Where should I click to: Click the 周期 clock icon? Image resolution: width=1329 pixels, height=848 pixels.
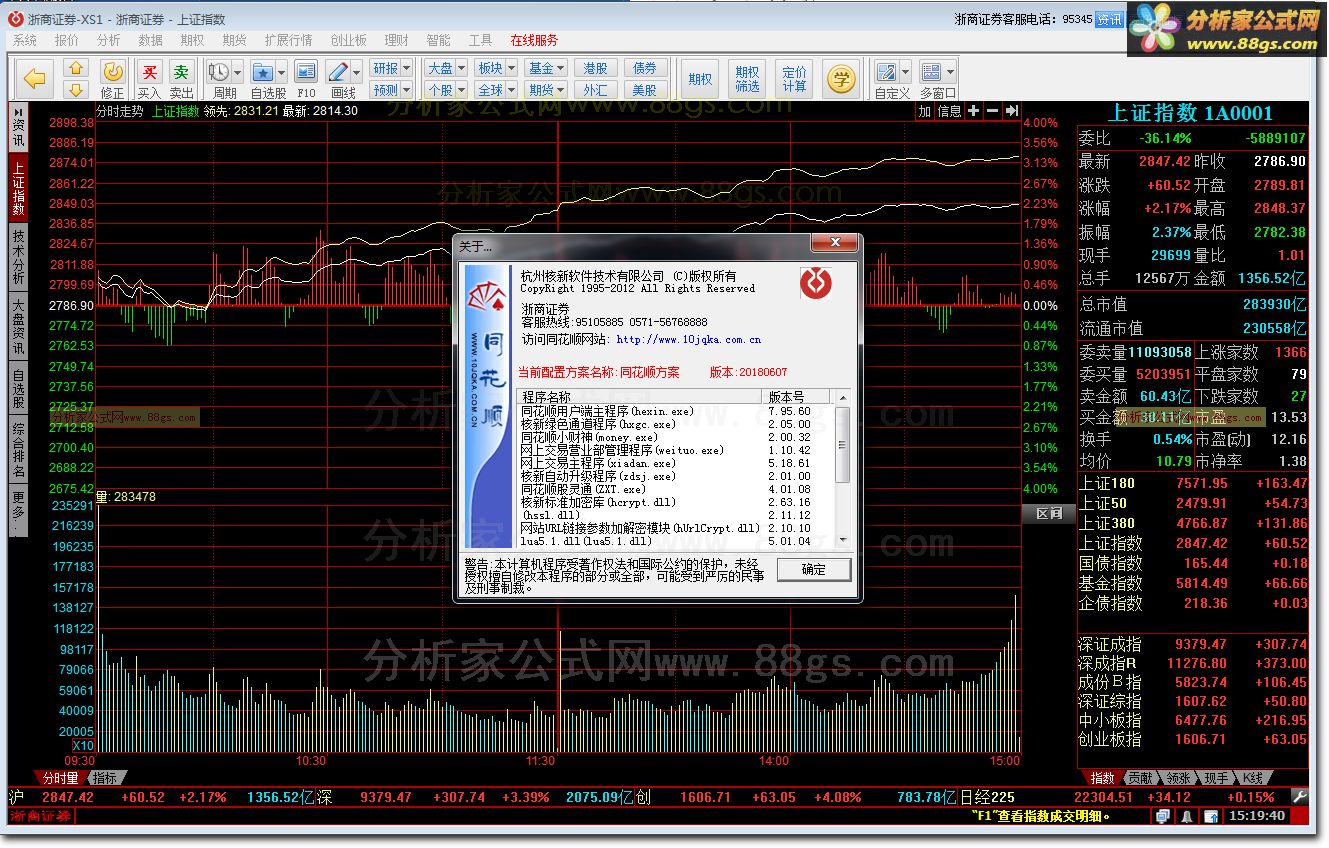(x=218, y=71)
